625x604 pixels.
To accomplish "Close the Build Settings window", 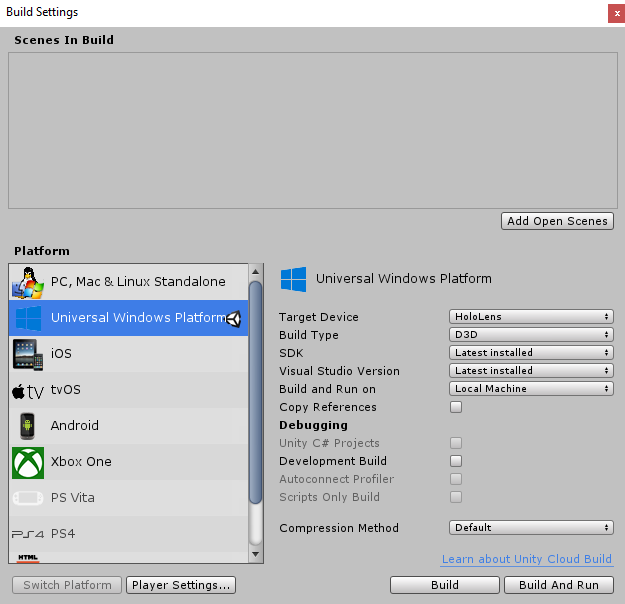I will pos(617,14).
